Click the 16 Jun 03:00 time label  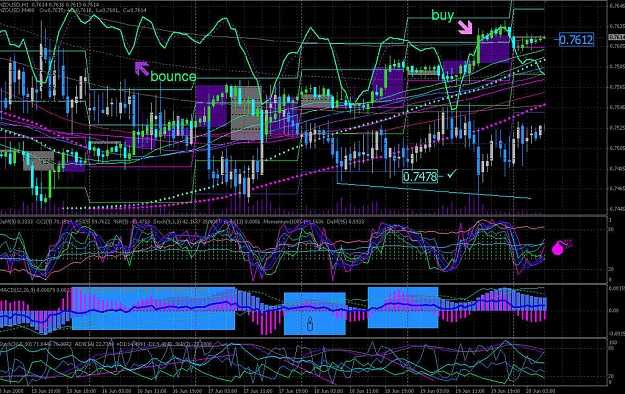(x=117, y=391)
